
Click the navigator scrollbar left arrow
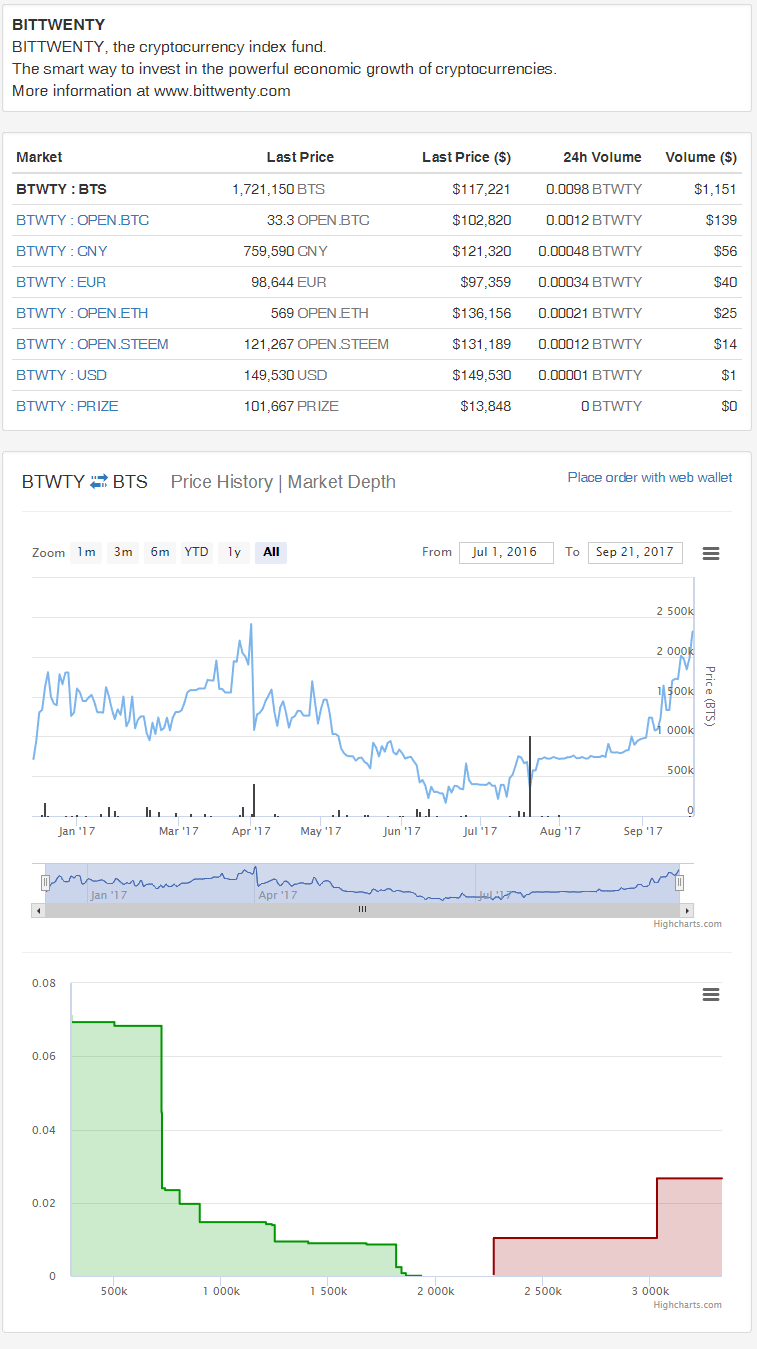(39, 910)
